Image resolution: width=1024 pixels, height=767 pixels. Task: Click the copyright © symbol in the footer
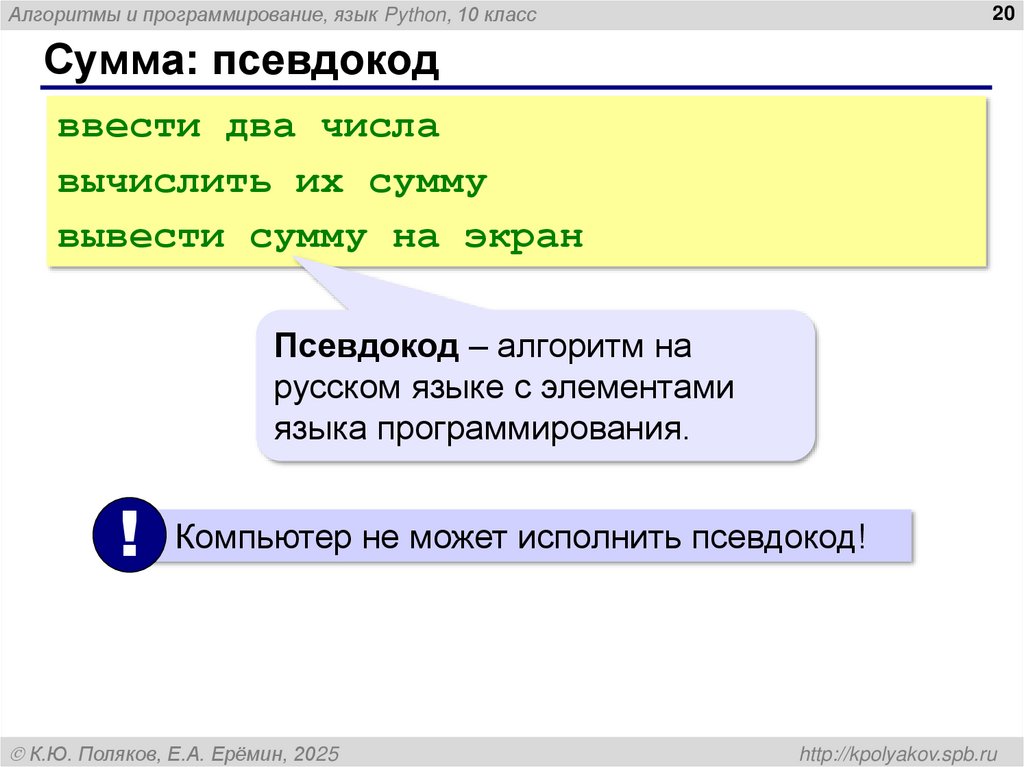click(x=18, y=750)
